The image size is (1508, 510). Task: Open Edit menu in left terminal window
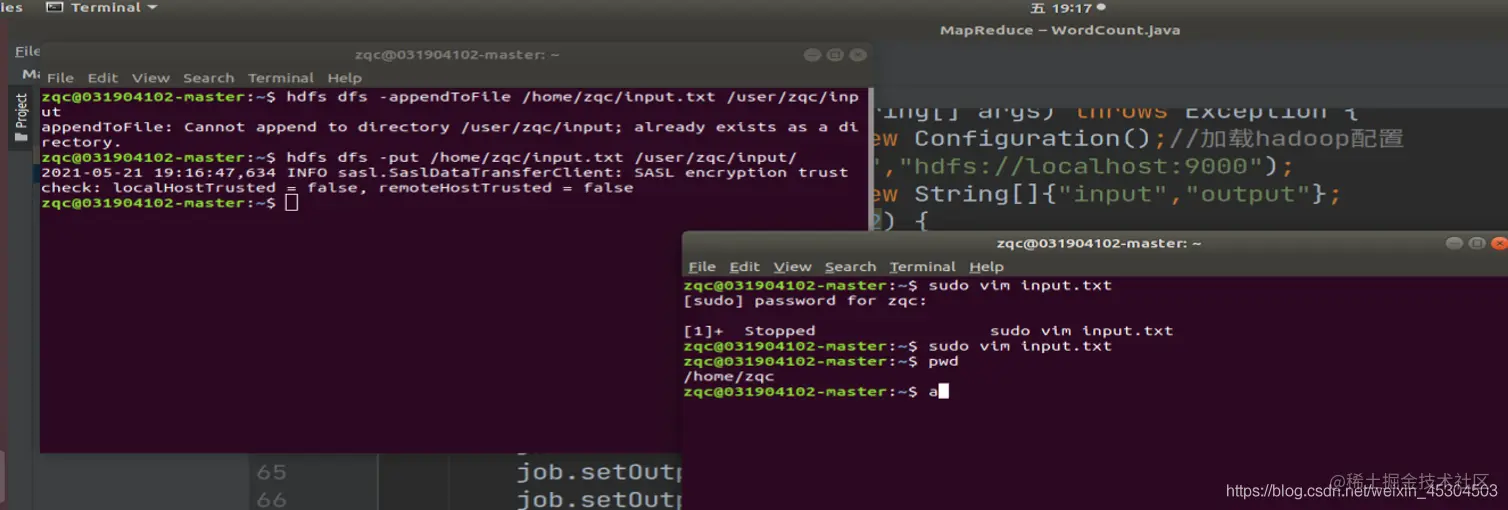pyautogui.click(x=103, y=78)
